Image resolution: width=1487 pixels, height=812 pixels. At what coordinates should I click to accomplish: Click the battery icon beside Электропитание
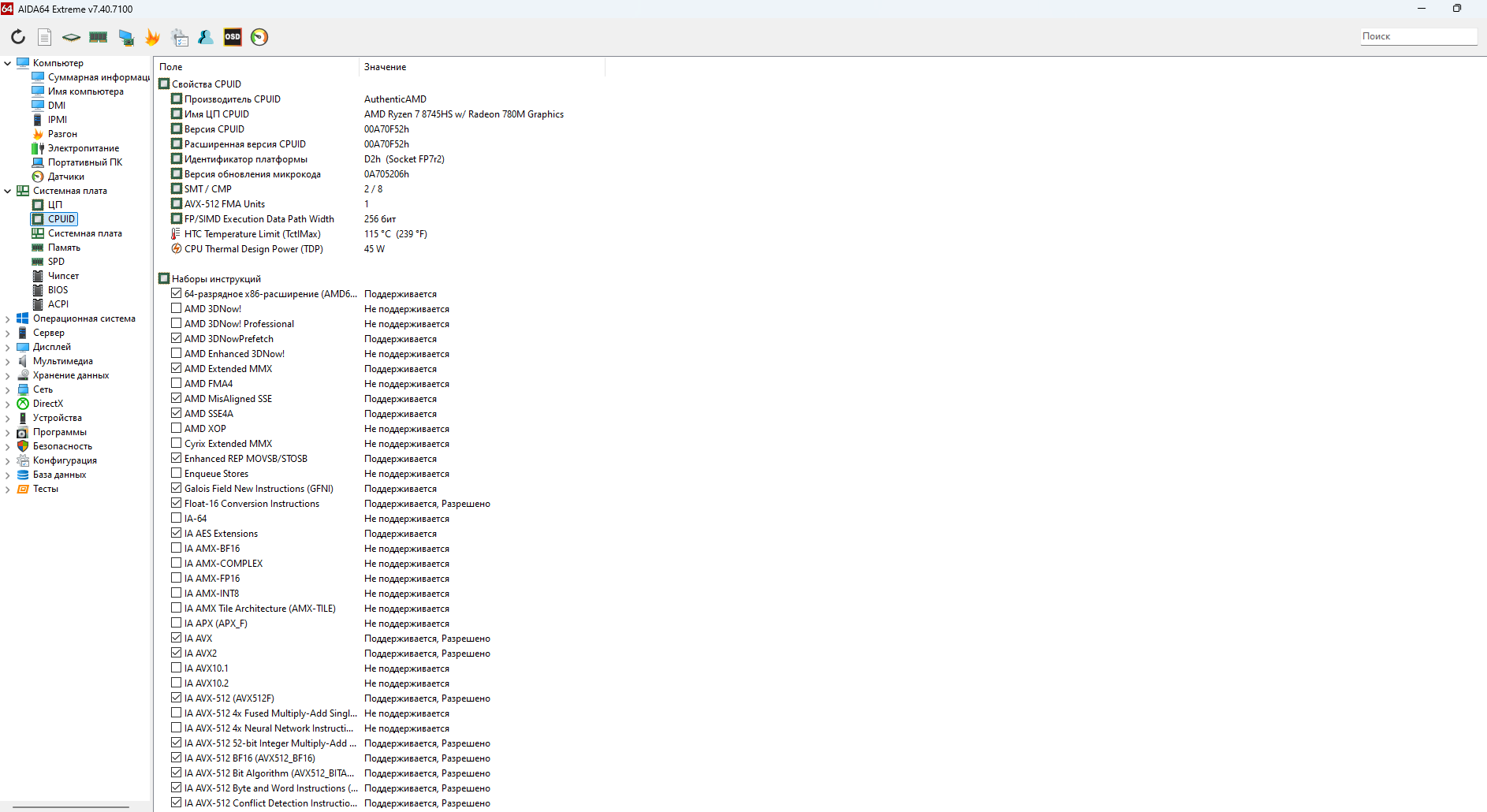pos(38,148)
